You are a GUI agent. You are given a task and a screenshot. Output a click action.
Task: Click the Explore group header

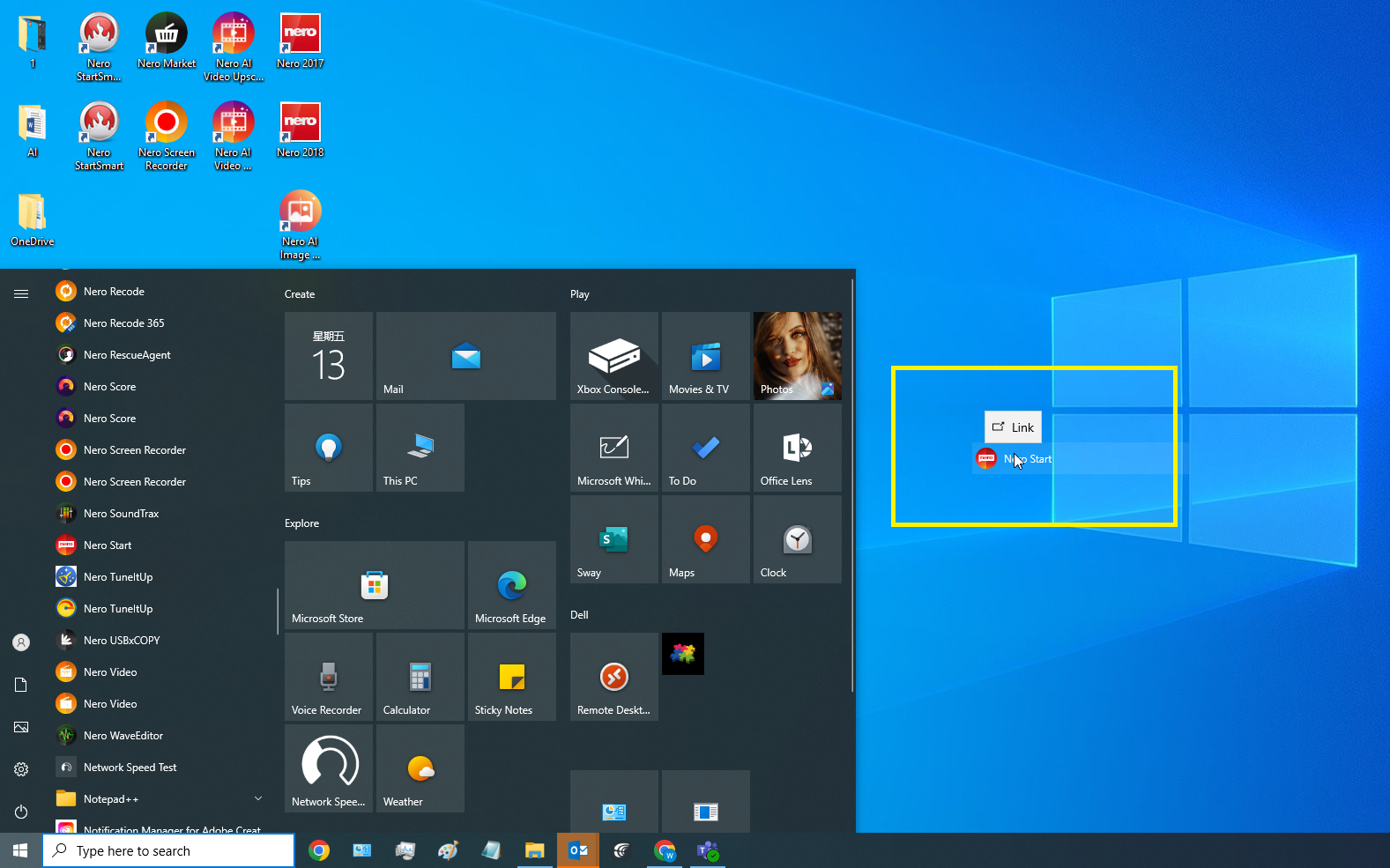coord(301,523)
